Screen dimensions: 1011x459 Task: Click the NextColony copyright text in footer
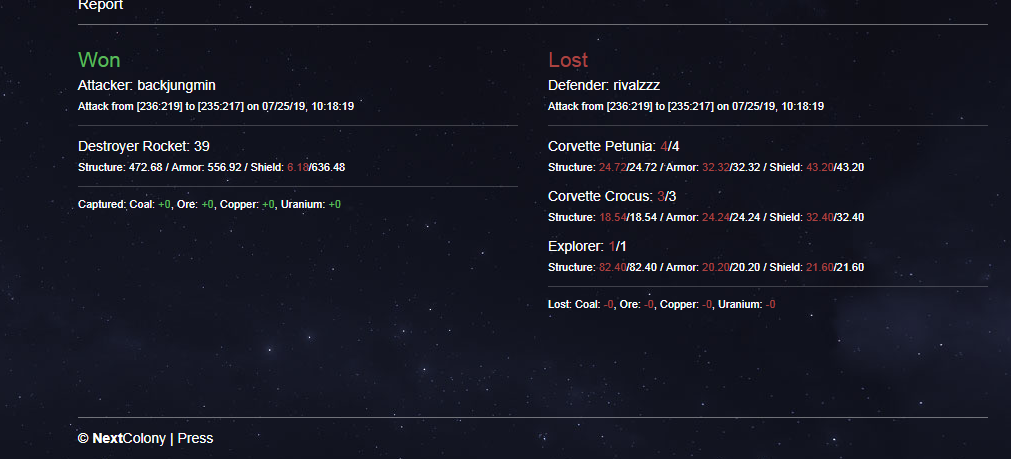[x=122, y=438]
